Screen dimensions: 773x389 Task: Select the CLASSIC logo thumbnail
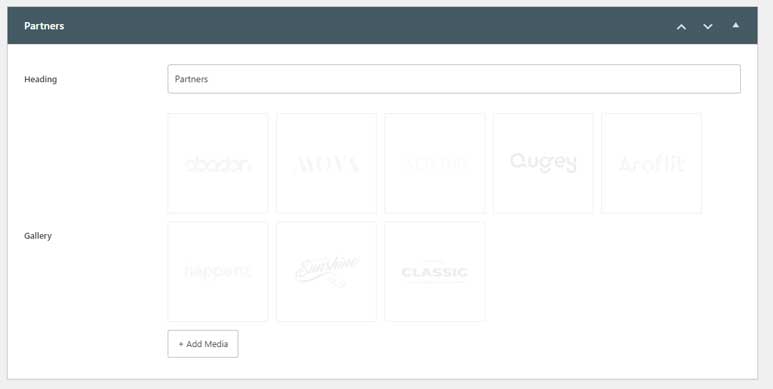pos(435,272)
